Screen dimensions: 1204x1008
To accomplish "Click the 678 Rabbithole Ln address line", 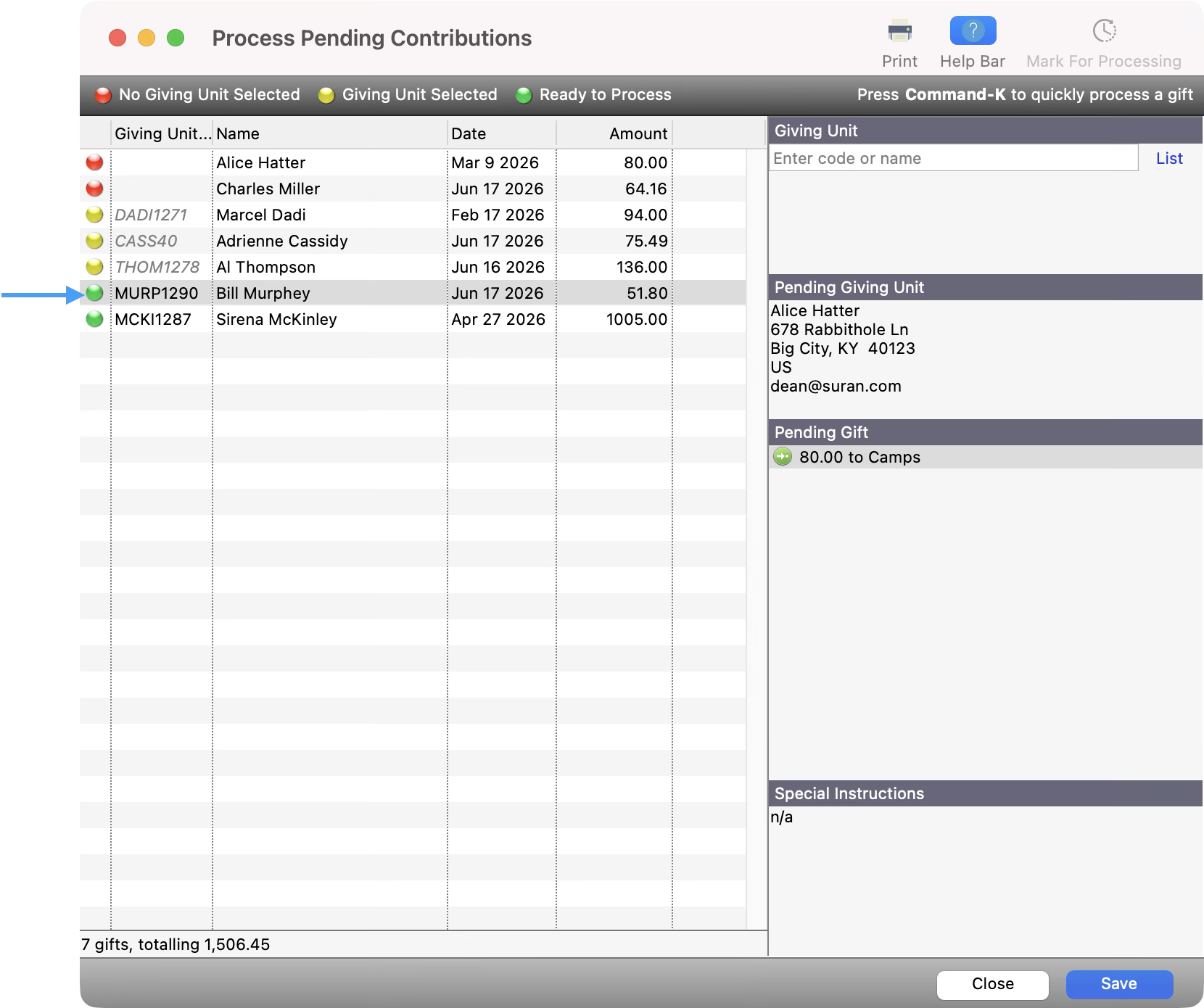I will point(839,329).
